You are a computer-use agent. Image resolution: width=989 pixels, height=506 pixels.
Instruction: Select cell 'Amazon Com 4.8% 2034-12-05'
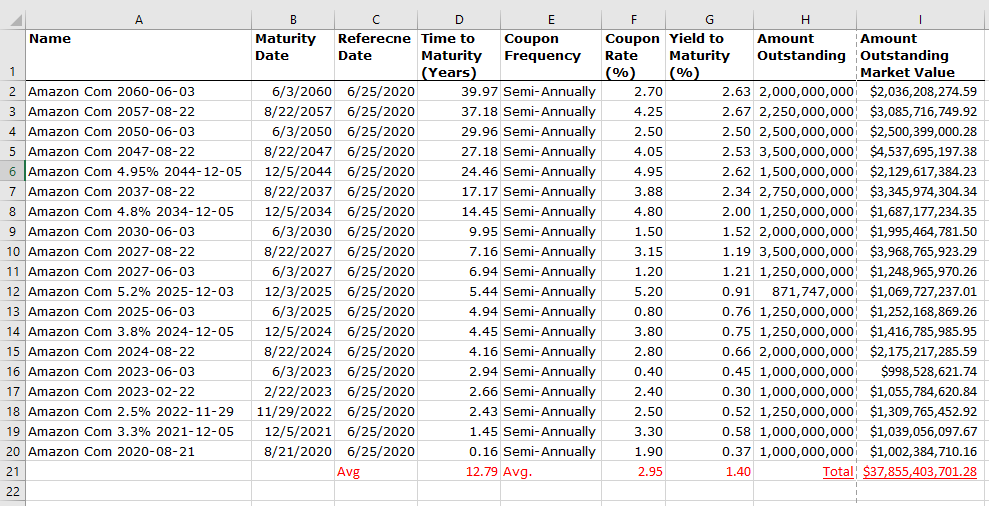(139, 211)
